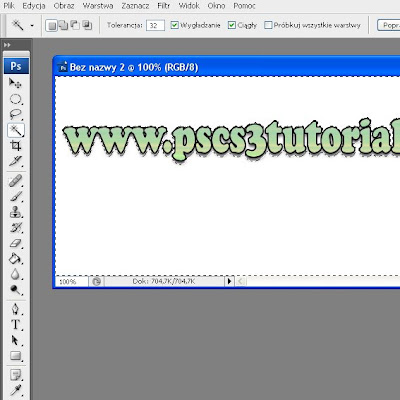Image resolution: width=400 pixels, height=400 pixels.
Task: Select the Lasso tool
Action: point(15,114)
